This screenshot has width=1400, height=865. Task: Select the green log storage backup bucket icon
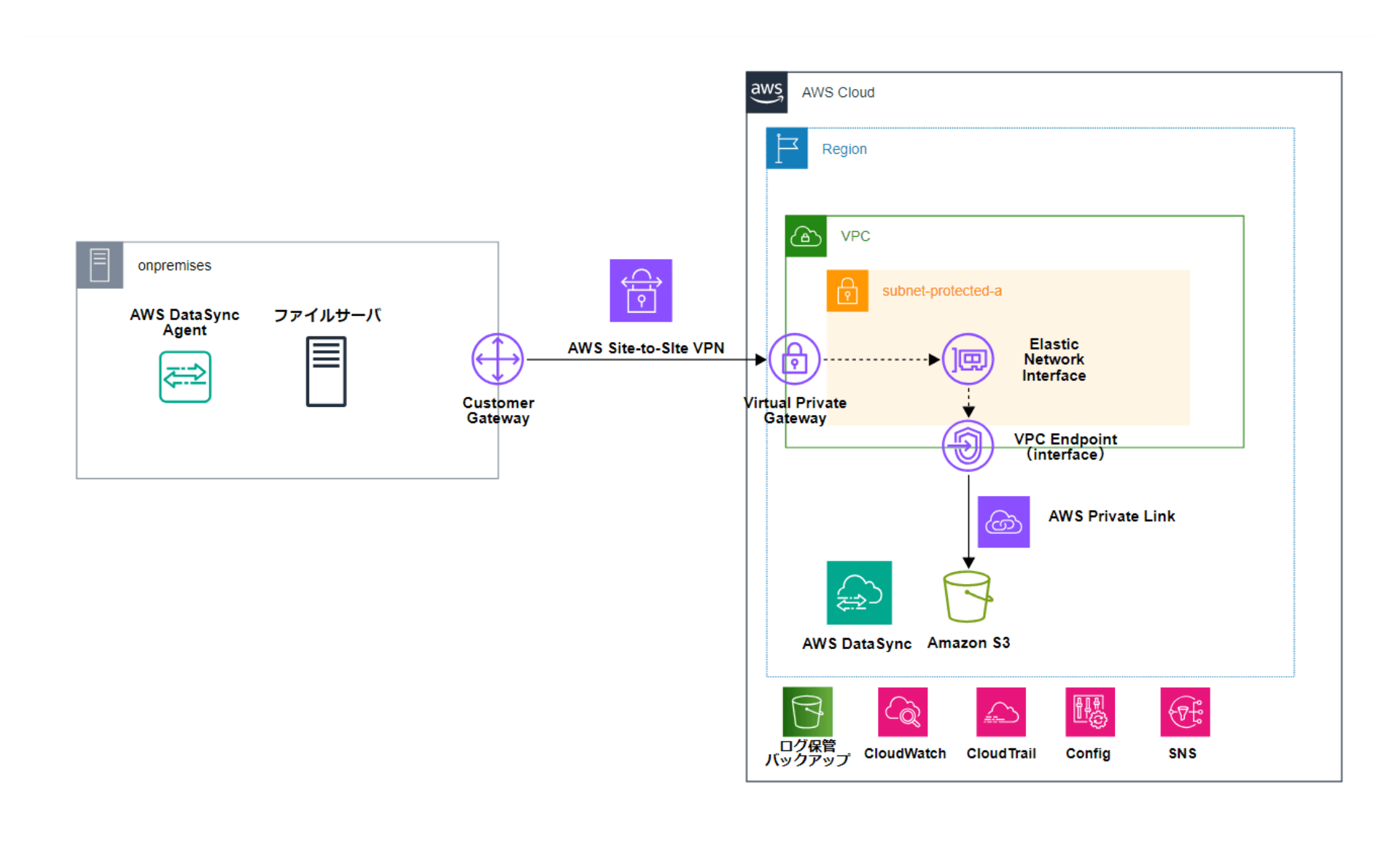pyautogui.click(x=807, y=712)
